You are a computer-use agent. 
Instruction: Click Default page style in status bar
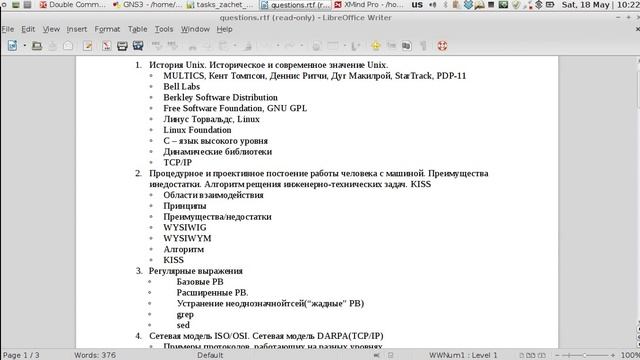(210, 355)
